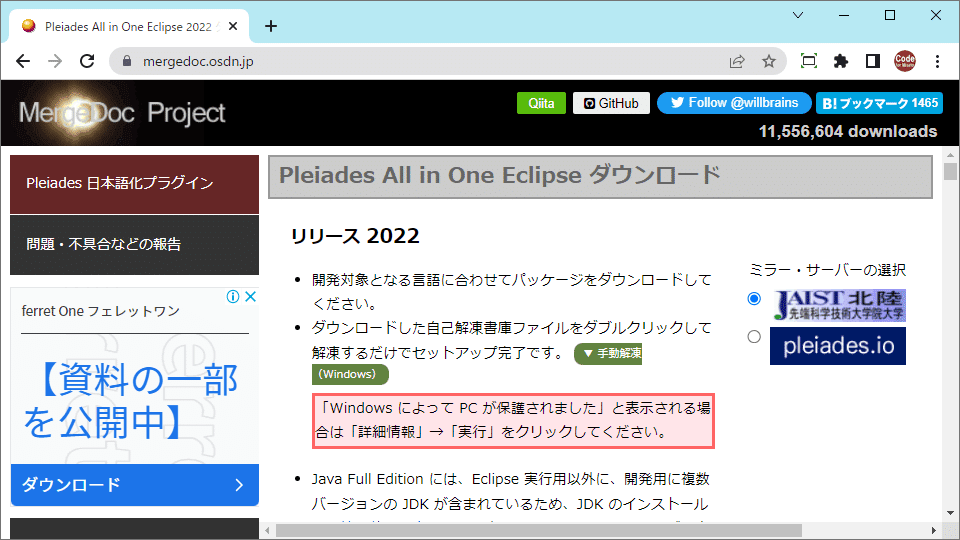
Task: Click the ad ダウンロード button
Action: click(x=135, y=485)
